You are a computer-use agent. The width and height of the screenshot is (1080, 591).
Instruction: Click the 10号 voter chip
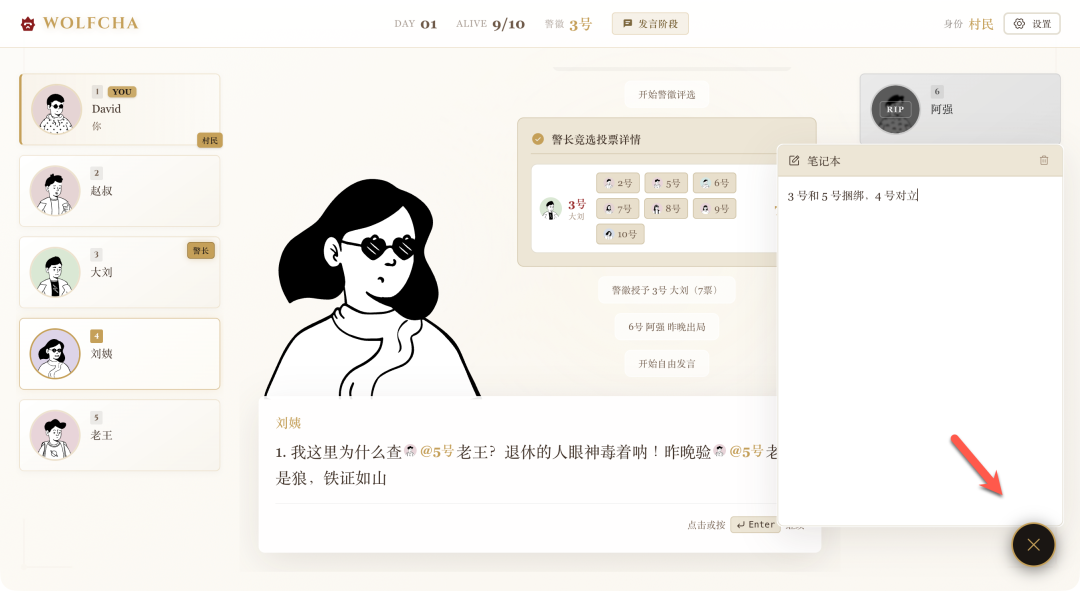(x=621, y=234)
